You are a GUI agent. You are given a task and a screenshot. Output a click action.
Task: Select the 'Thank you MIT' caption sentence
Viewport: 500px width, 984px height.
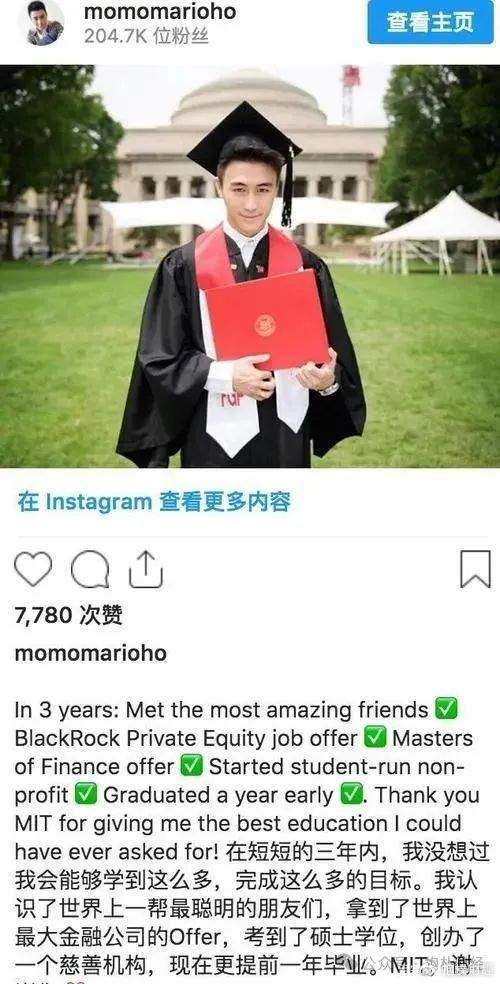[238, 823]
